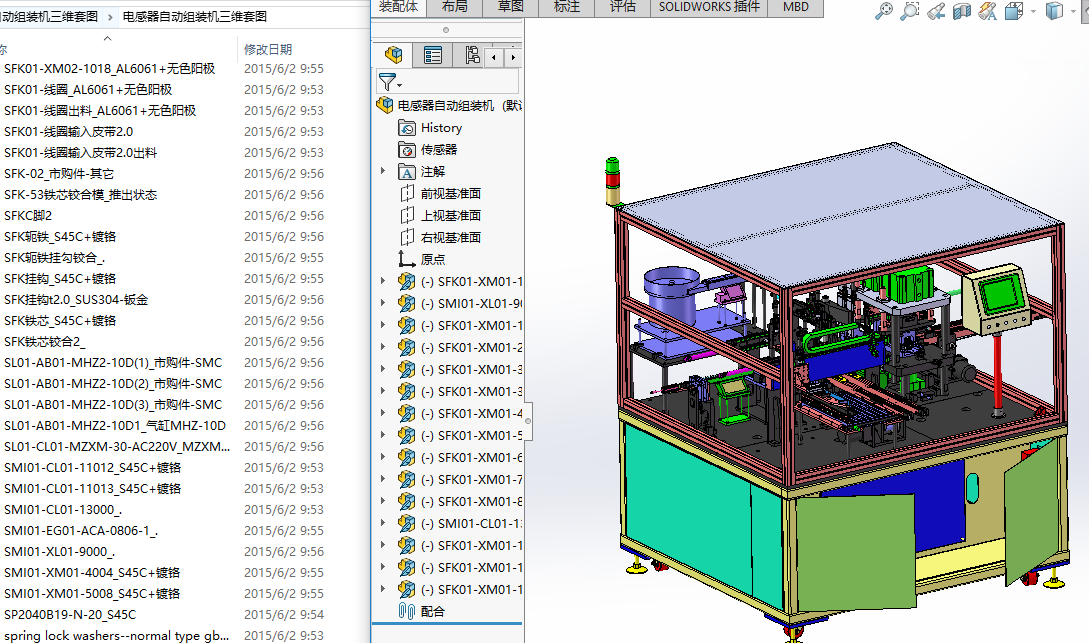The height and width of the screenshot is (643, 1089).
Task: Select 前视基准面 plane in feature tree
Action: [x=450, y=194]
